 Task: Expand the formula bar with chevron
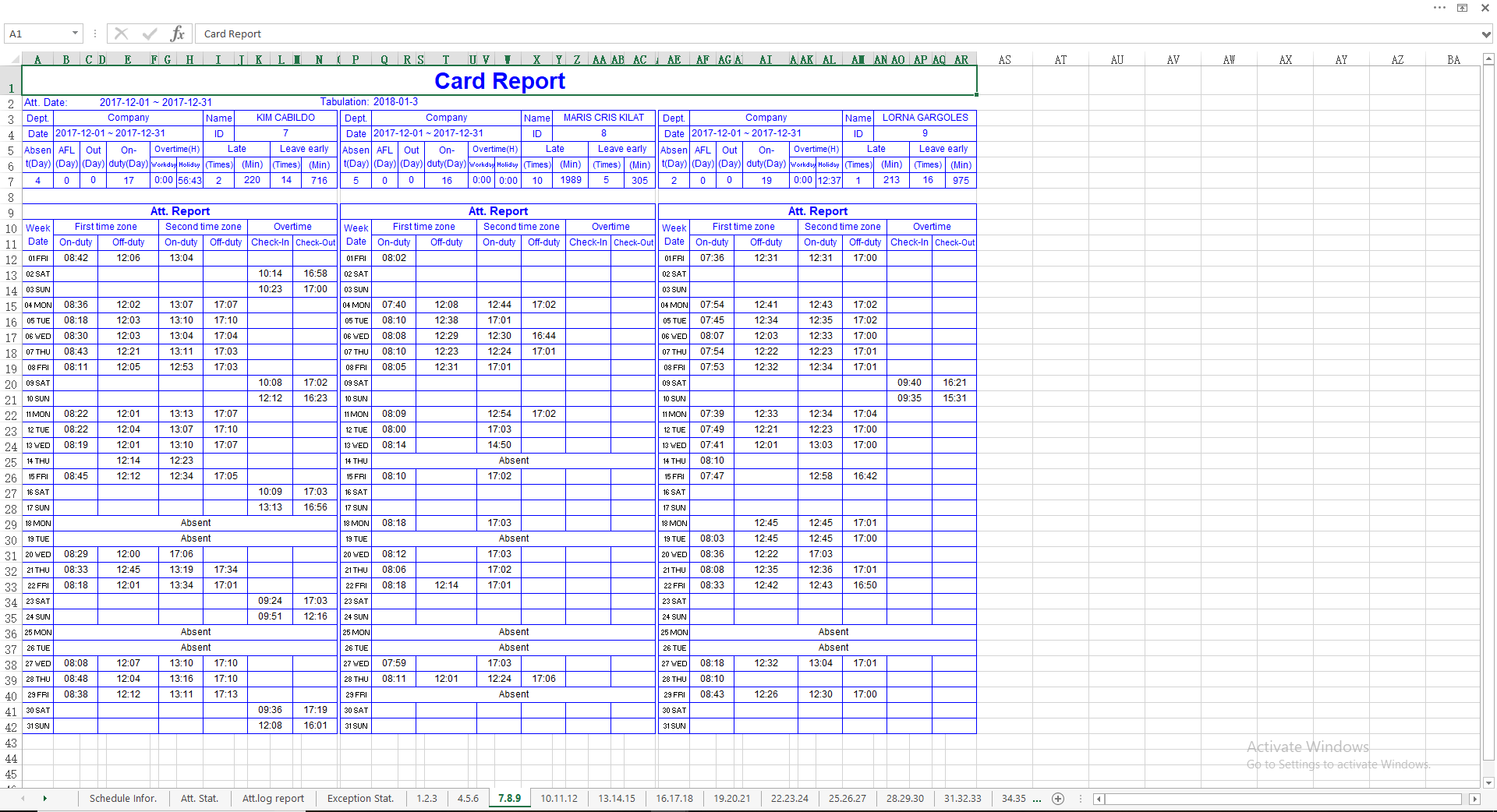coord(1486,34)
